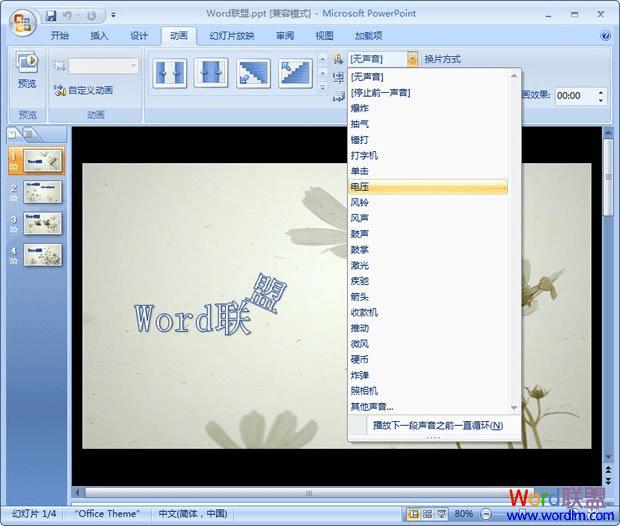The height and width of the screenshot is (526, 620).
Task: Save the presentation with the floppy icon
Action: tap(51, 16)
